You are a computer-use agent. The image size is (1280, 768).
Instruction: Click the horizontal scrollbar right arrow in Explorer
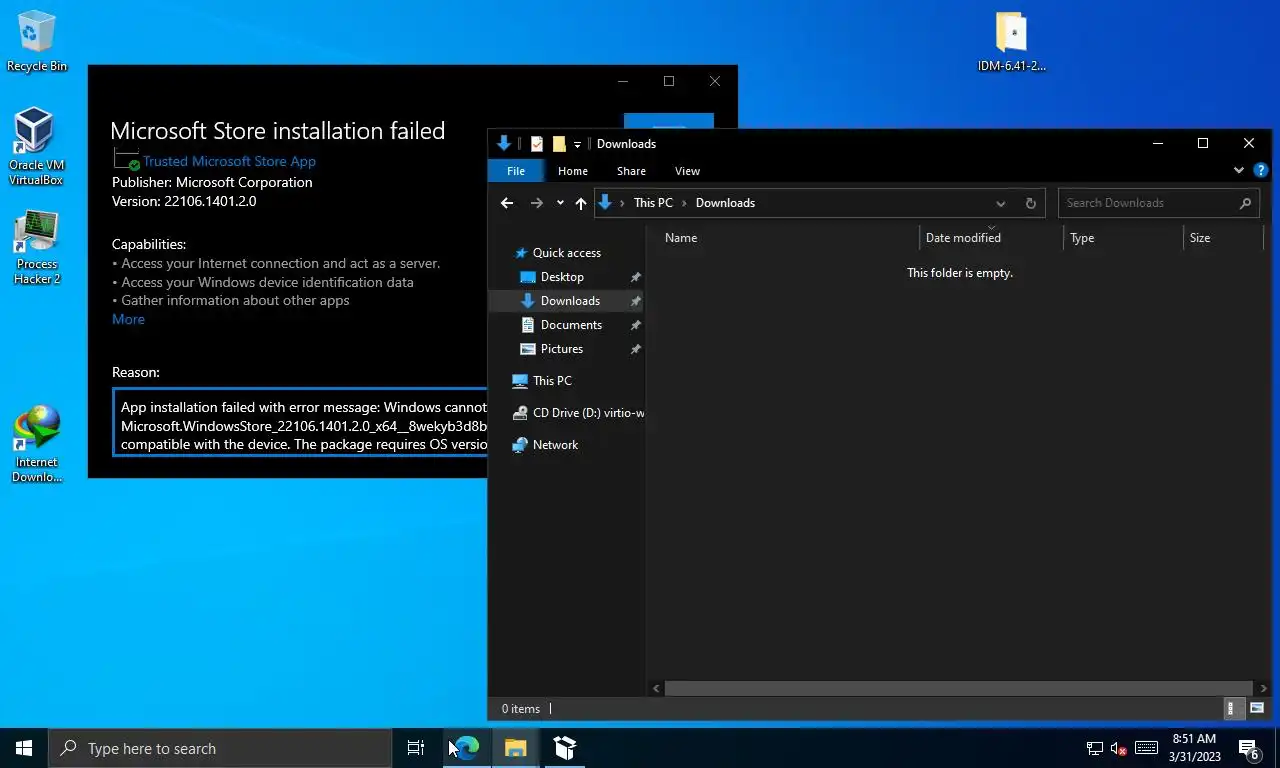pyautogui.click(x=1264, y=688)
